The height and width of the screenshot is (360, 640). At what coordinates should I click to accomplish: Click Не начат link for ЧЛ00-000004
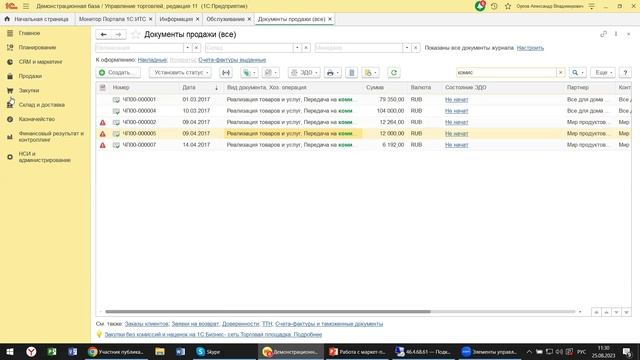pos(456,111)
